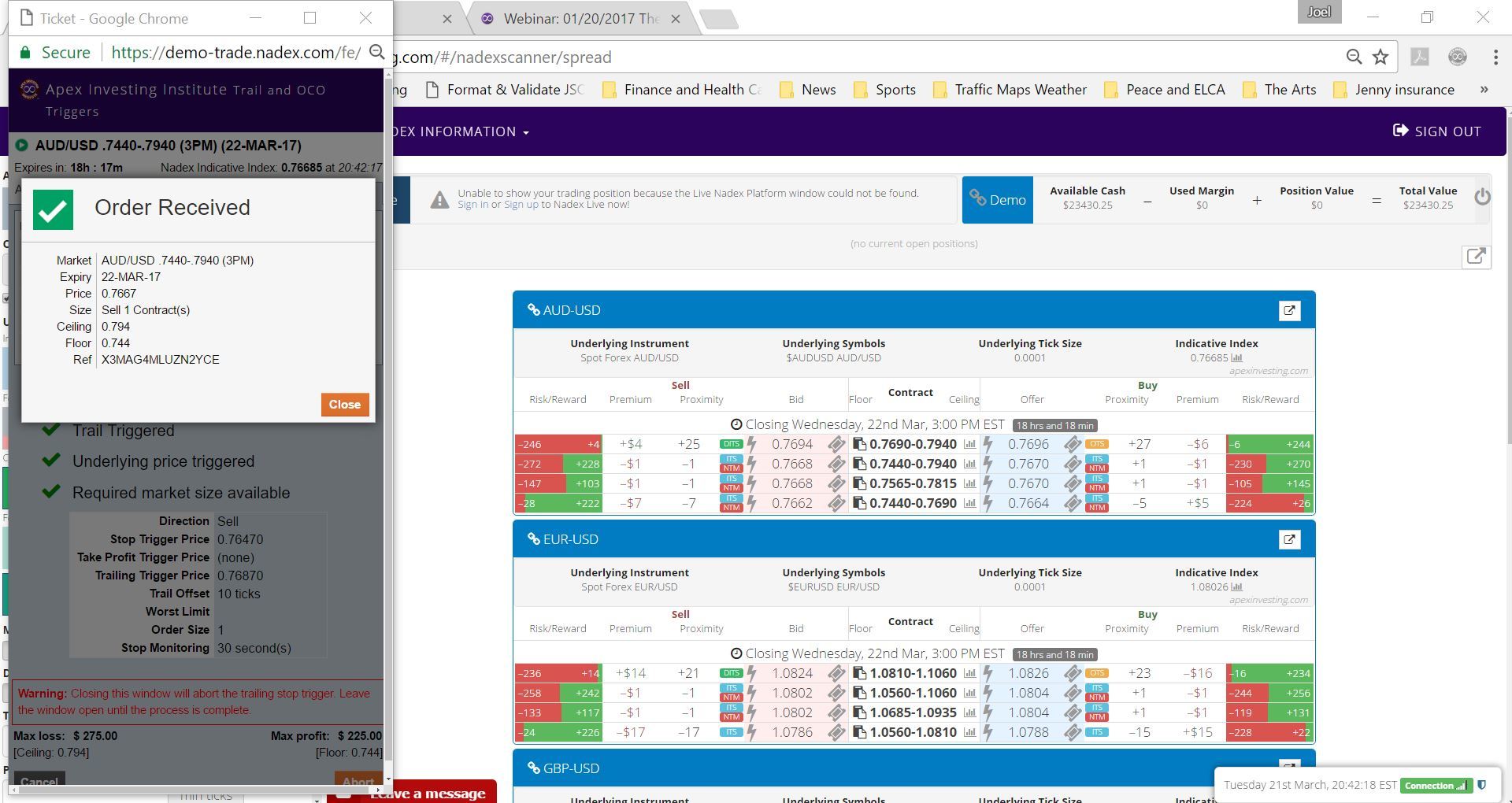The height and width of the screenshot is (803, 1512).
Task: Click the horizontal scrollbar in the Ticket window
Action: click(197, 789)
